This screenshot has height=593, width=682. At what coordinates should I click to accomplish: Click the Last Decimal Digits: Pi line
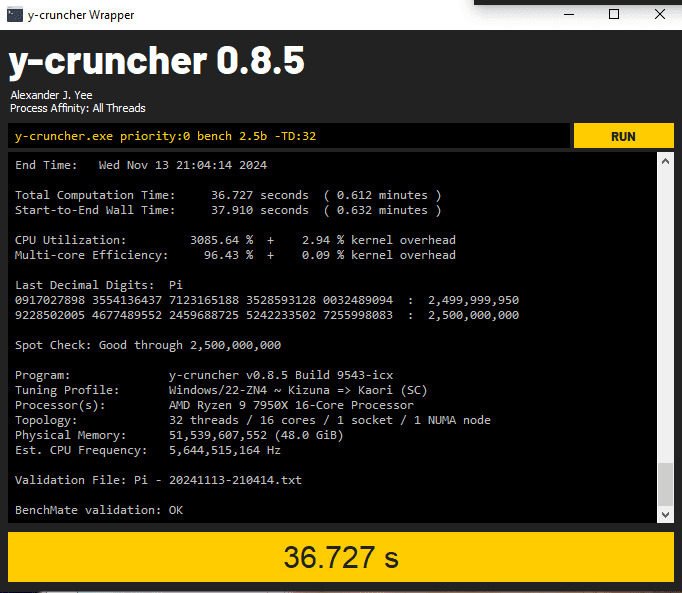(x=99, y=285)
